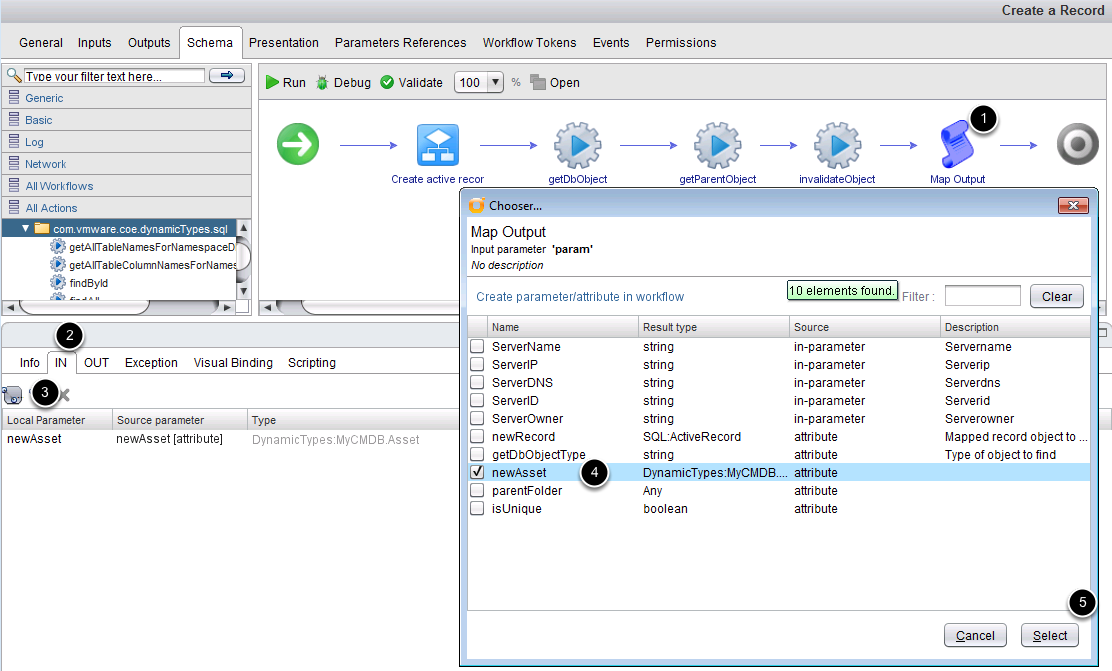The image size is (1112, 671).
Task: Select the Create active record schema element
Action: 438,145
